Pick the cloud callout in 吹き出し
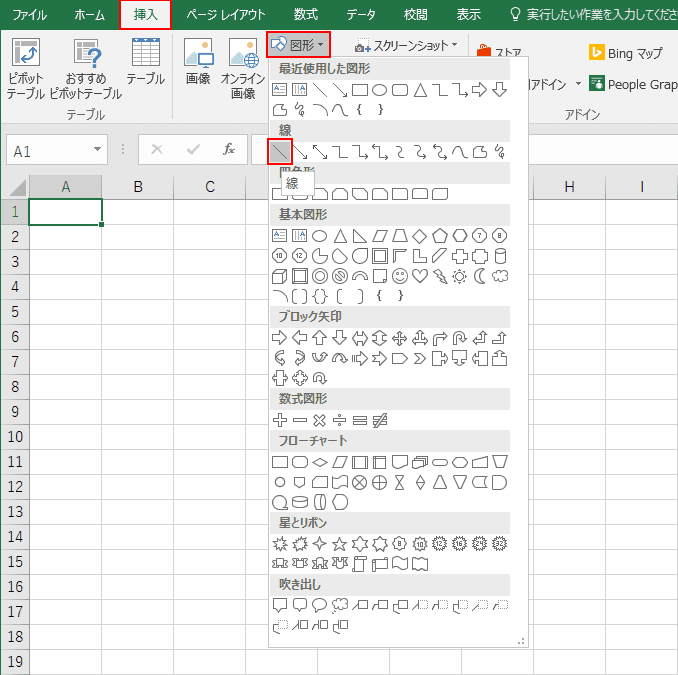 [340, 605]
